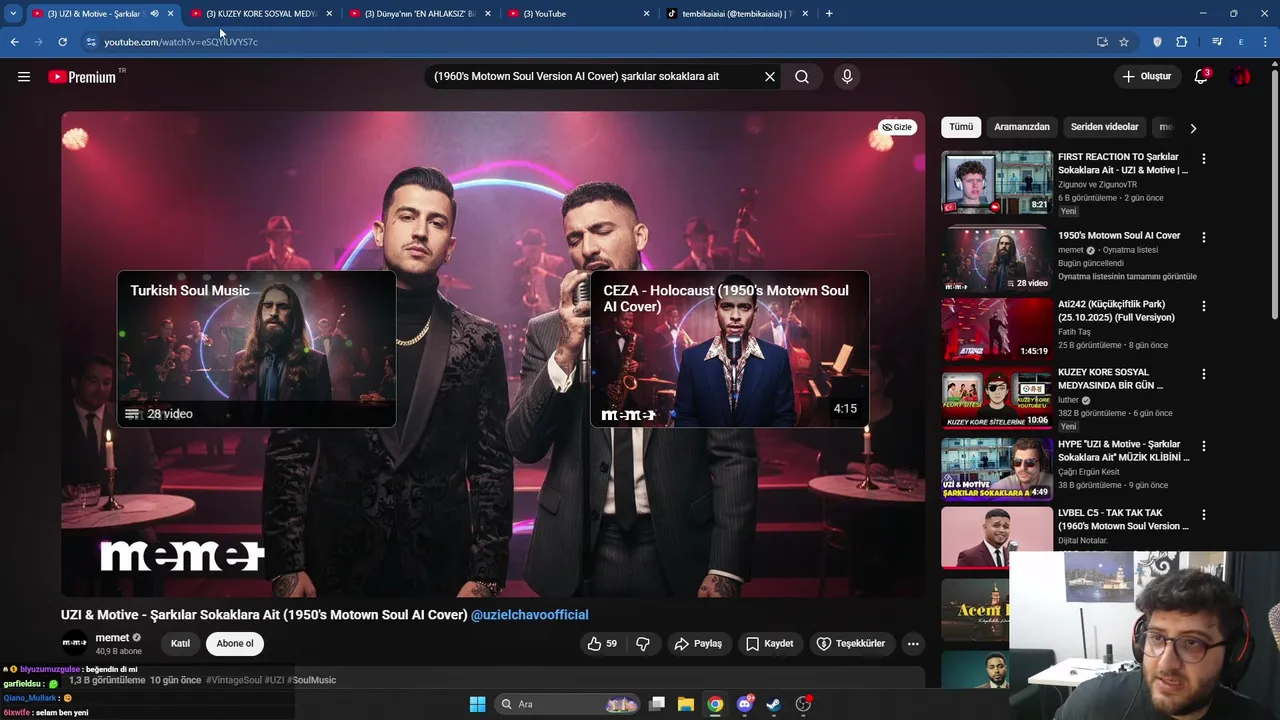Dislike the video with thumbs down
1280x720 pixels.
point(643,643)
